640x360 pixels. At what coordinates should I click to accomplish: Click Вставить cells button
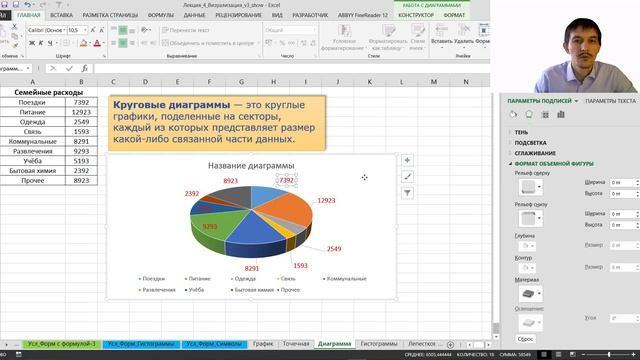pos(442,36)
